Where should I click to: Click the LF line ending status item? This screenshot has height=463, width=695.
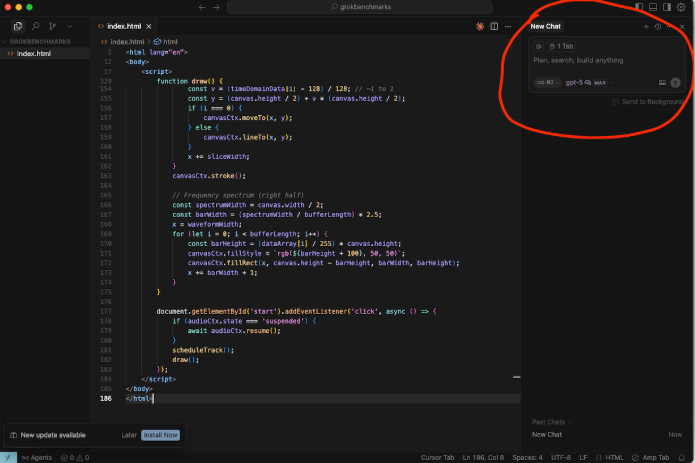[x=583, y=458]
